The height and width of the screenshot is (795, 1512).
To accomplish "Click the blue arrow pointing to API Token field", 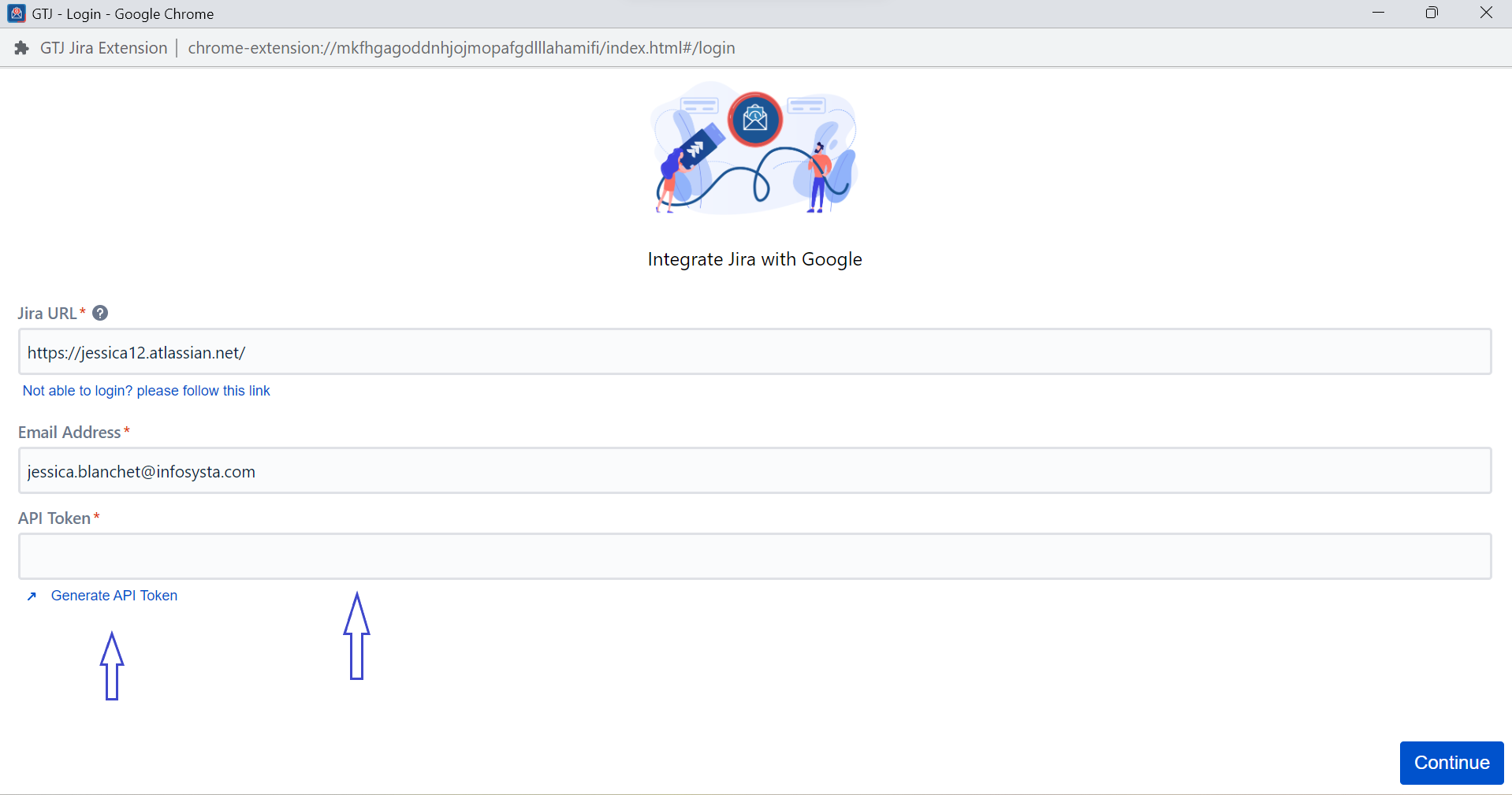I will (x=356, y=636).
